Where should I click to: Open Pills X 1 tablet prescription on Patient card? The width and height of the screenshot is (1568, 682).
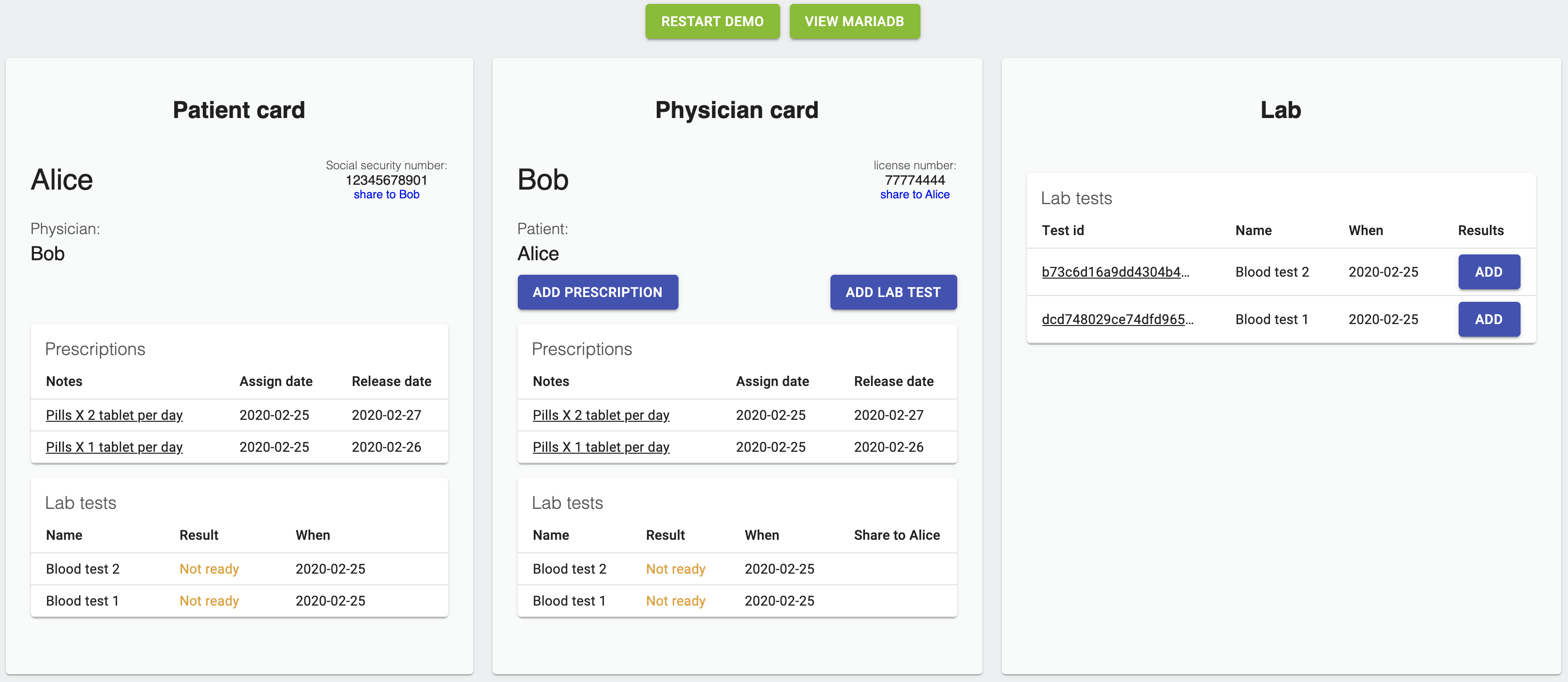114,447
